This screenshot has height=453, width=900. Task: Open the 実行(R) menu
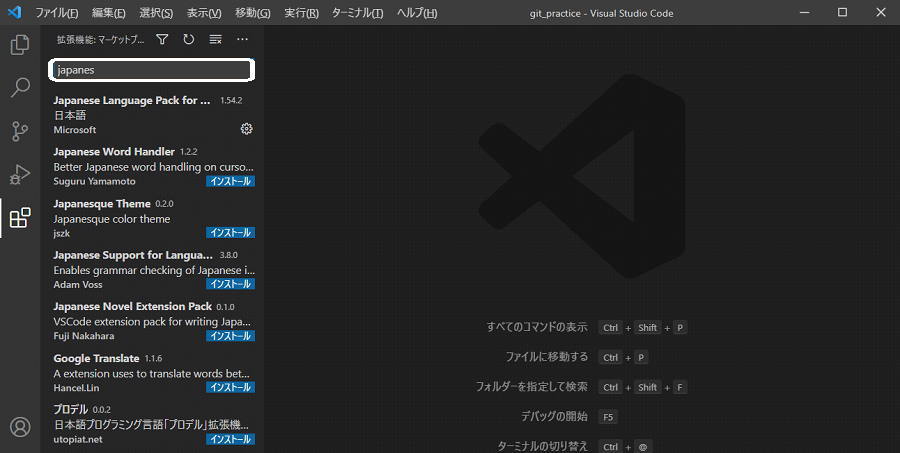pyautogui.click(x=301, y=13)
